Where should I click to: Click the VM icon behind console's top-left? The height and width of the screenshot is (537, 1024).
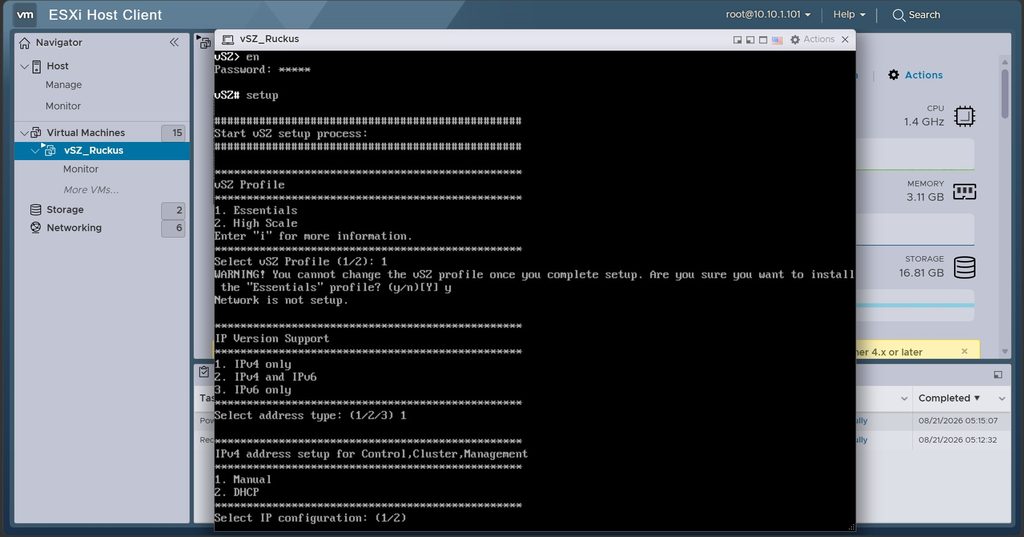[x=204, y=43]
